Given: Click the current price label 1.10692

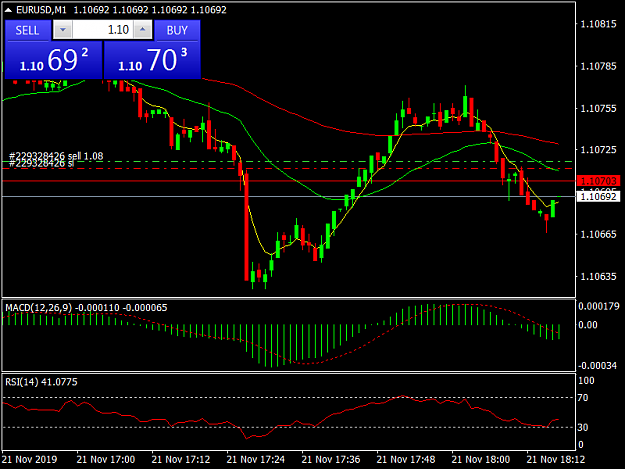Looking at the screenshot, I should click(598, 196).
